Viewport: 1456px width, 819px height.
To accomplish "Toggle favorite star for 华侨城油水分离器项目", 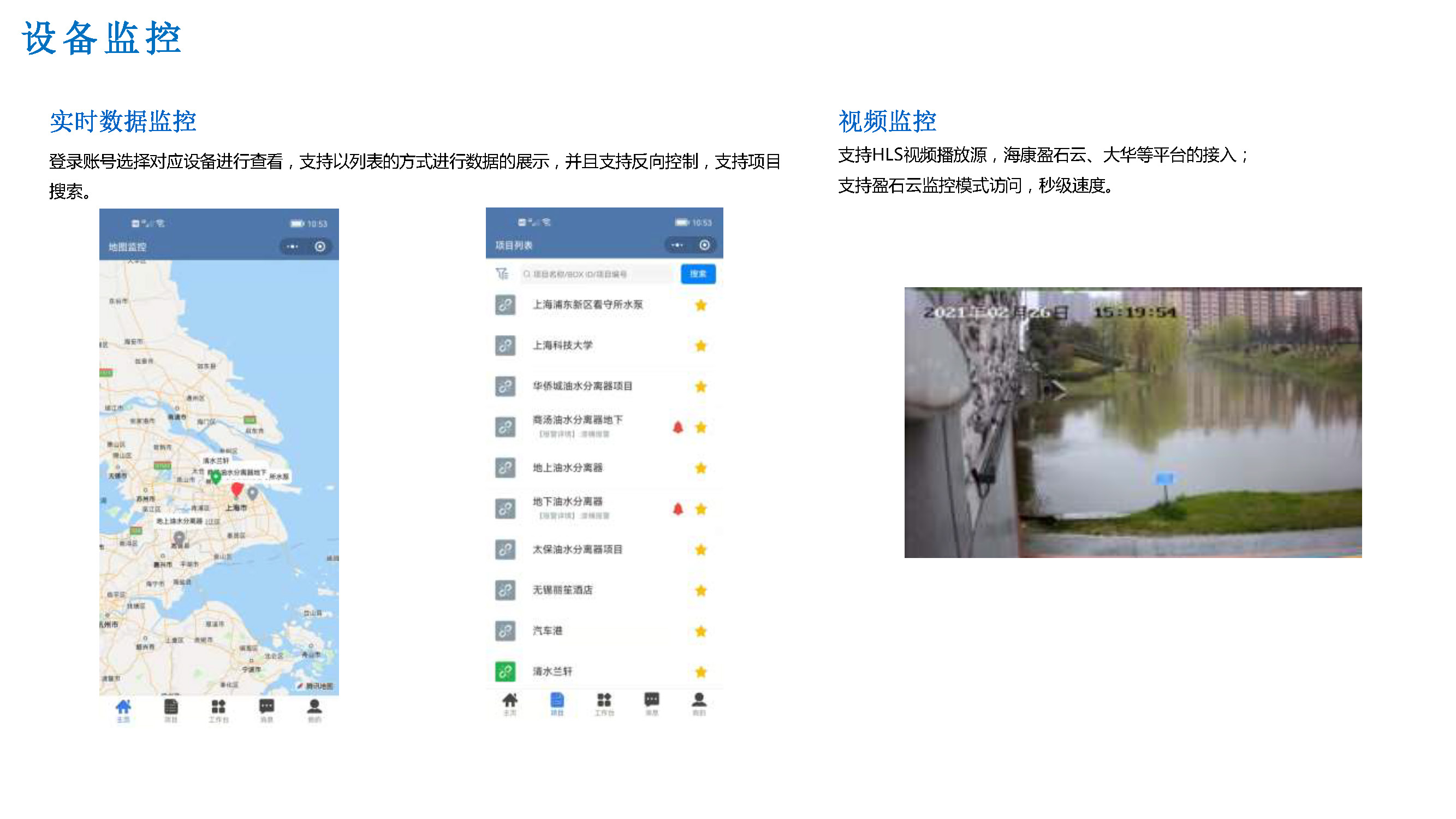I will (701, 386).
